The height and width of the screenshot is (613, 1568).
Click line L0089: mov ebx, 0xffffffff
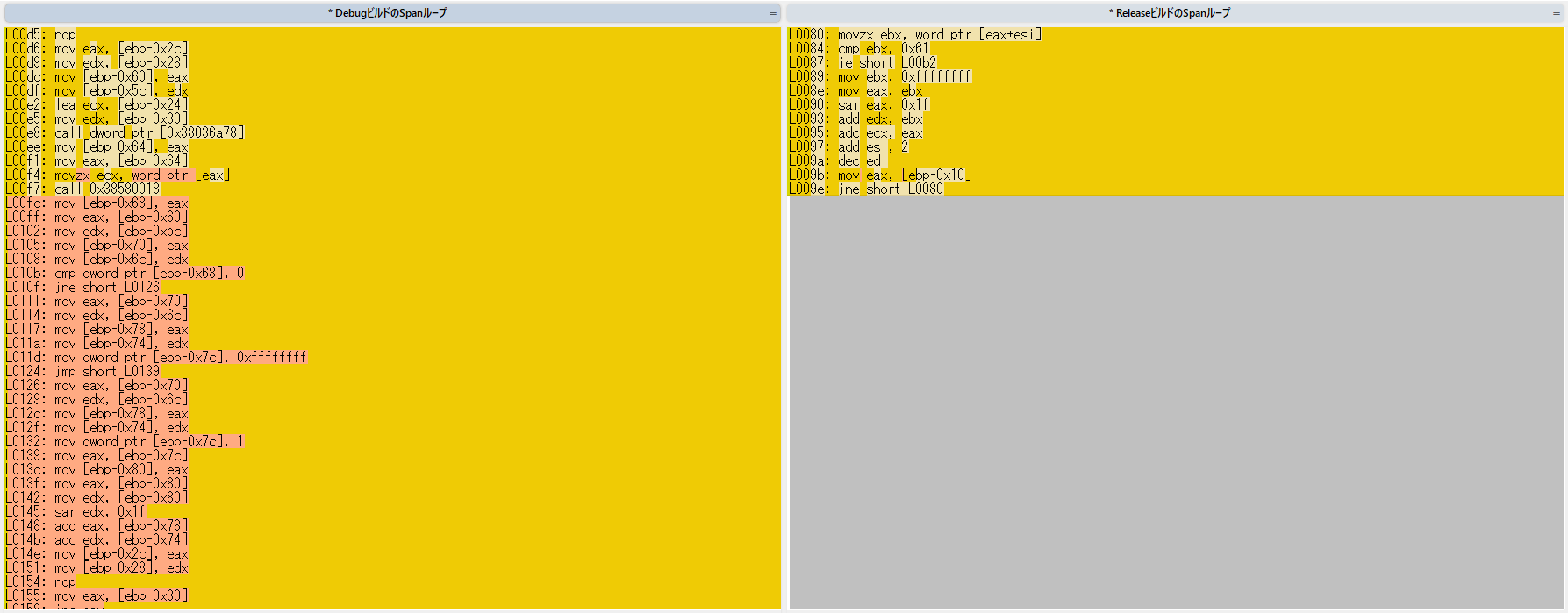(880, 77)
